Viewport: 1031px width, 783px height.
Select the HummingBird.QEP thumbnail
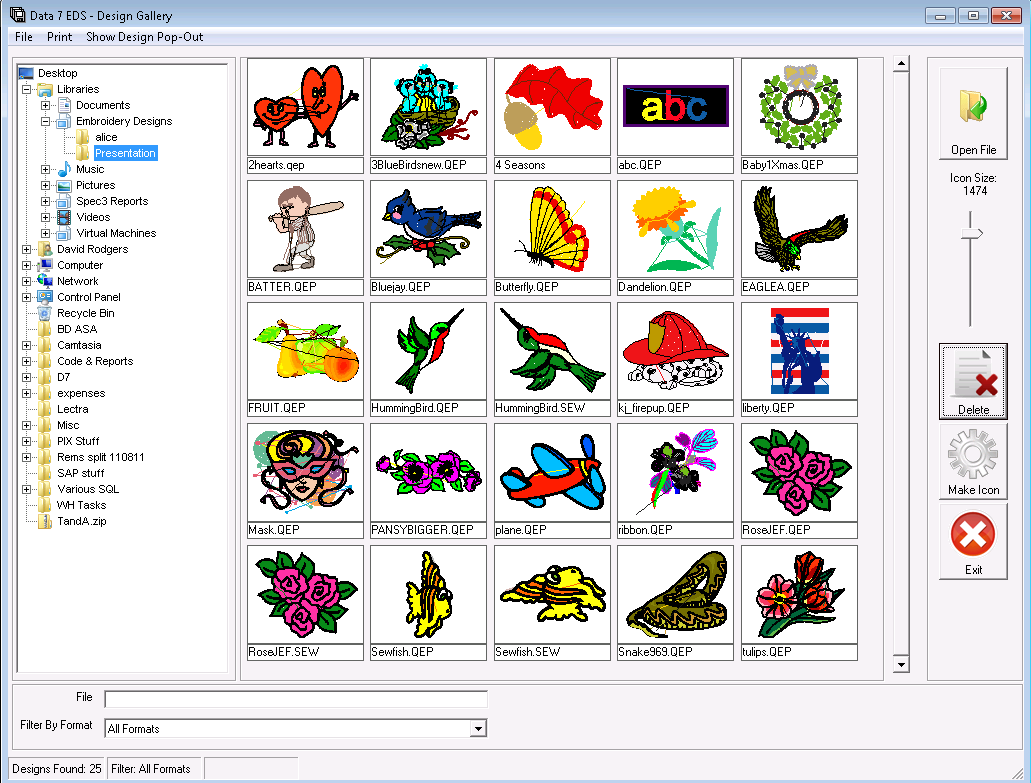coord(429,350)
